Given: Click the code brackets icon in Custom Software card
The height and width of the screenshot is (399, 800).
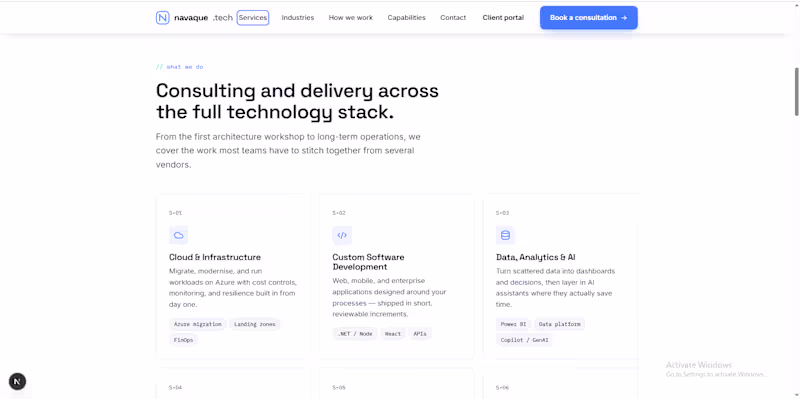Looking at the screenshot, I should 342,235.
